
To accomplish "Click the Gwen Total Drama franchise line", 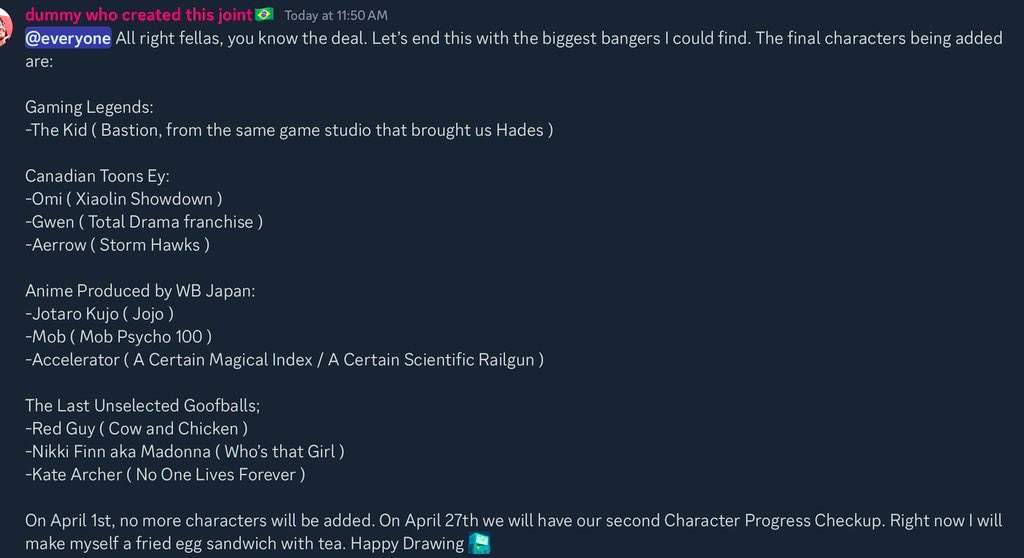I will pyautogui.click(x=144, y=222).
